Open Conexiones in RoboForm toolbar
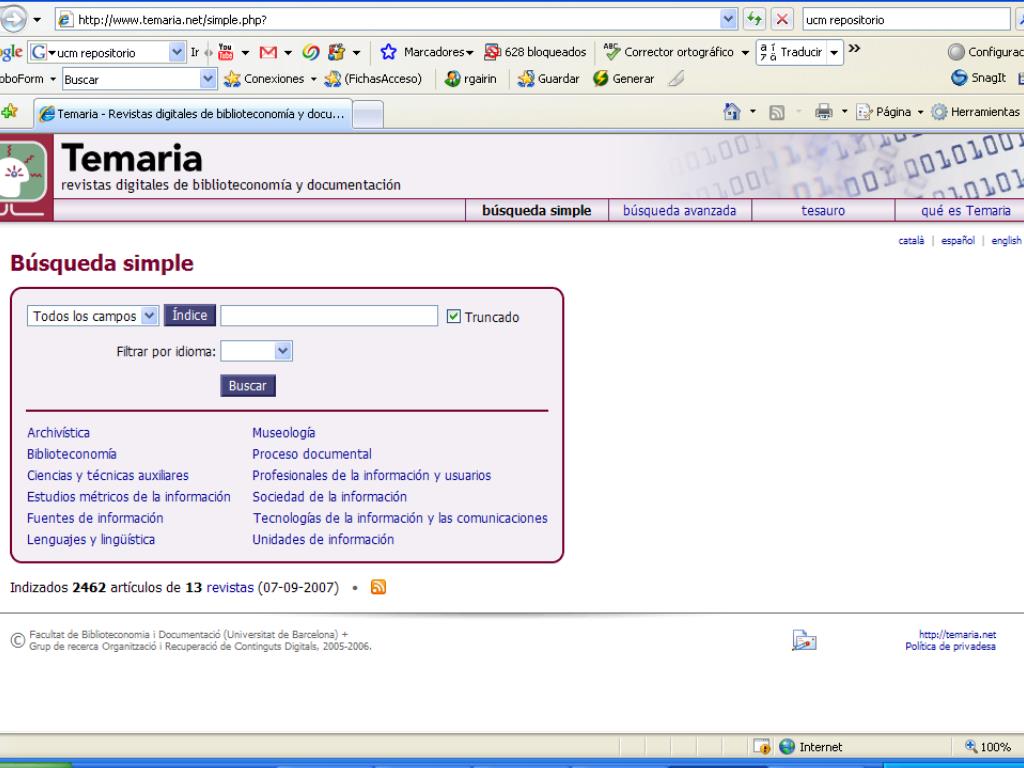Viewport: 1024px width, 768px height. [264, 79]
